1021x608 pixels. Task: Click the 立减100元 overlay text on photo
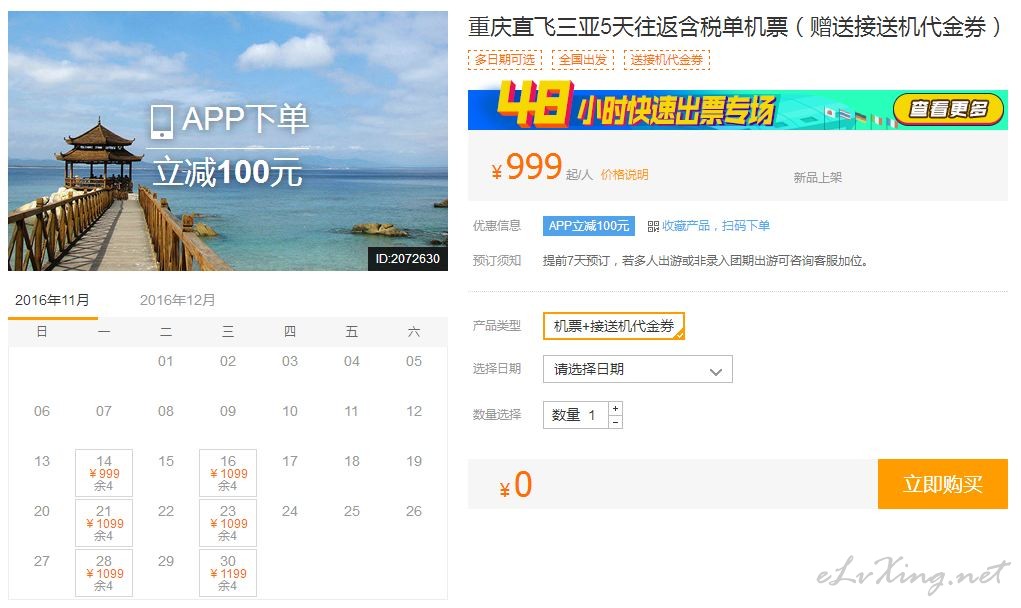click(228, 173)
